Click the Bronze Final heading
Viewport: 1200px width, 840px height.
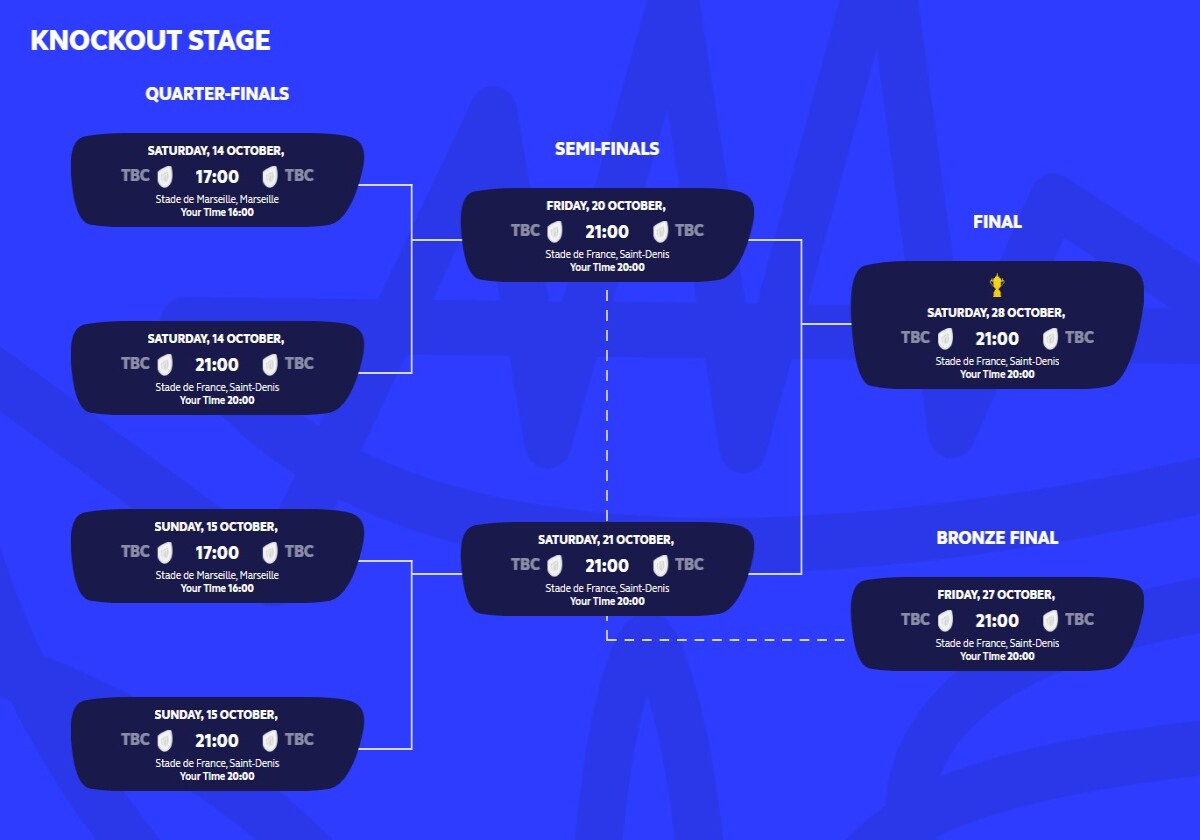(x=997, y=538)
